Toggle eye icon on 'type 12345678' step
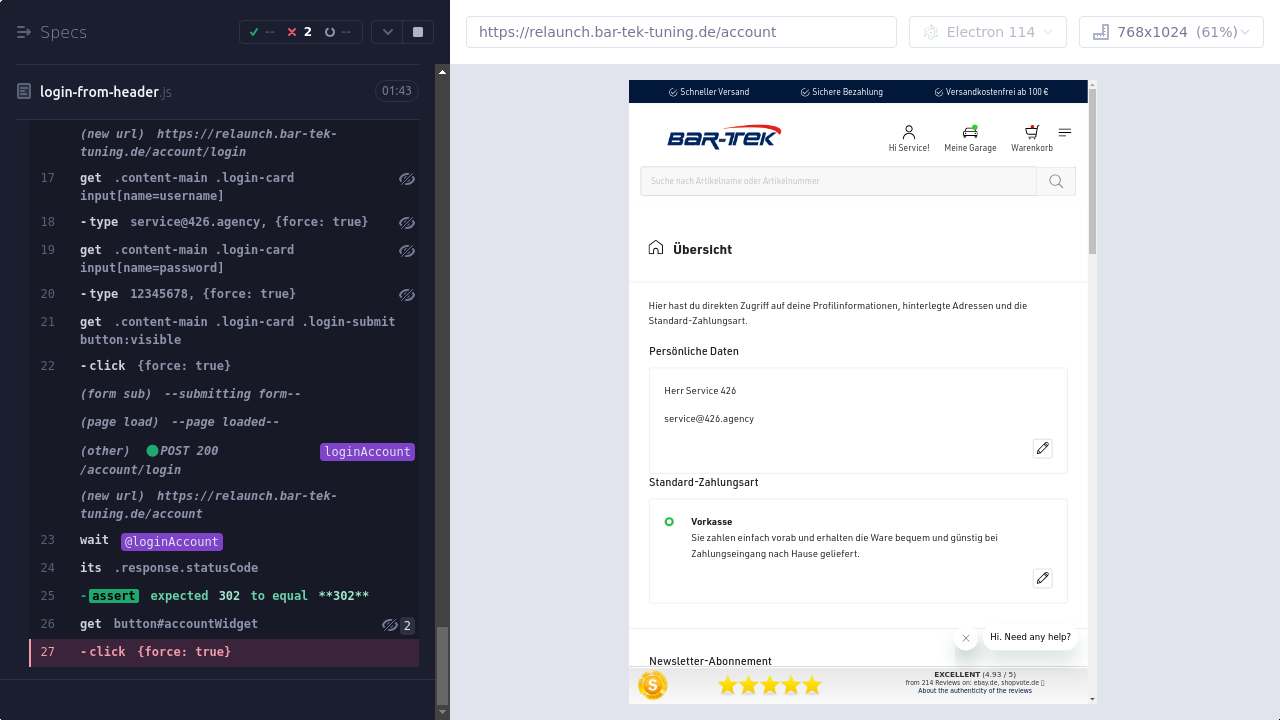 tap(406, 295)
